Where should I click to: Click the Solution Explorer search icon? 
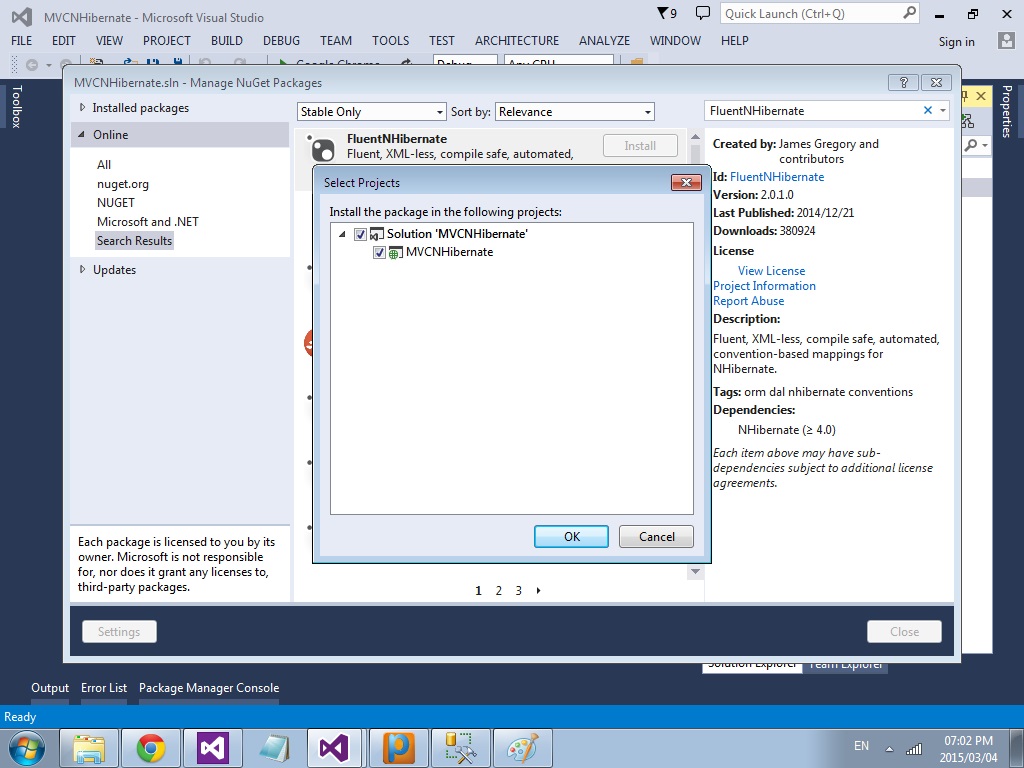tap(971, 145)
